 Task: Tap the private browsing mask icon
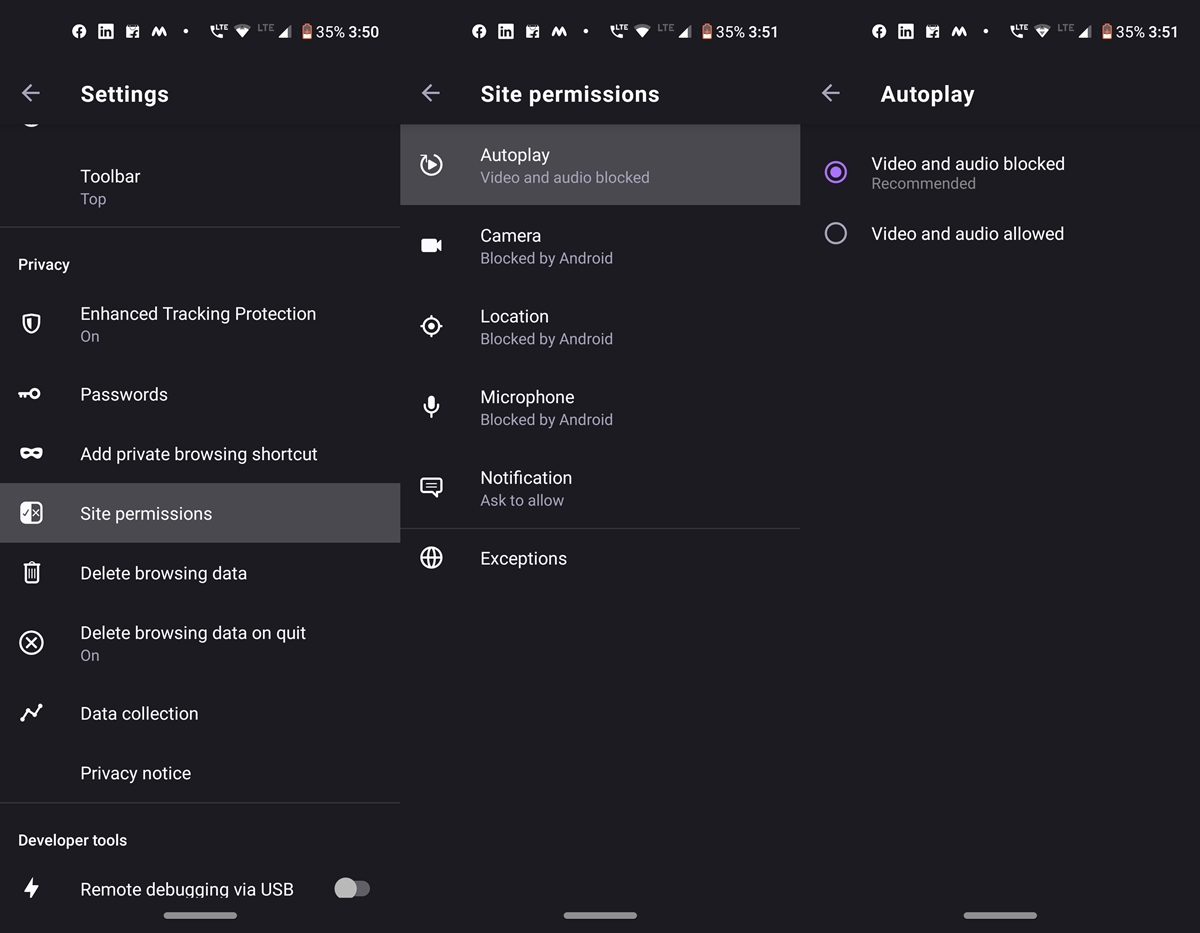point(31,454)
